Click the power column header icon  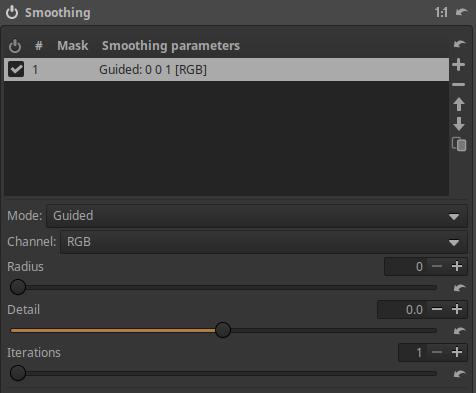click(15, 46)
